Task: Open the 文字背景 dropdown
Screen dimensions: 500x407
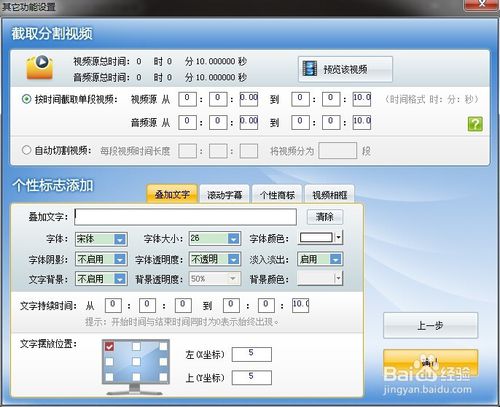Action: 101,279
